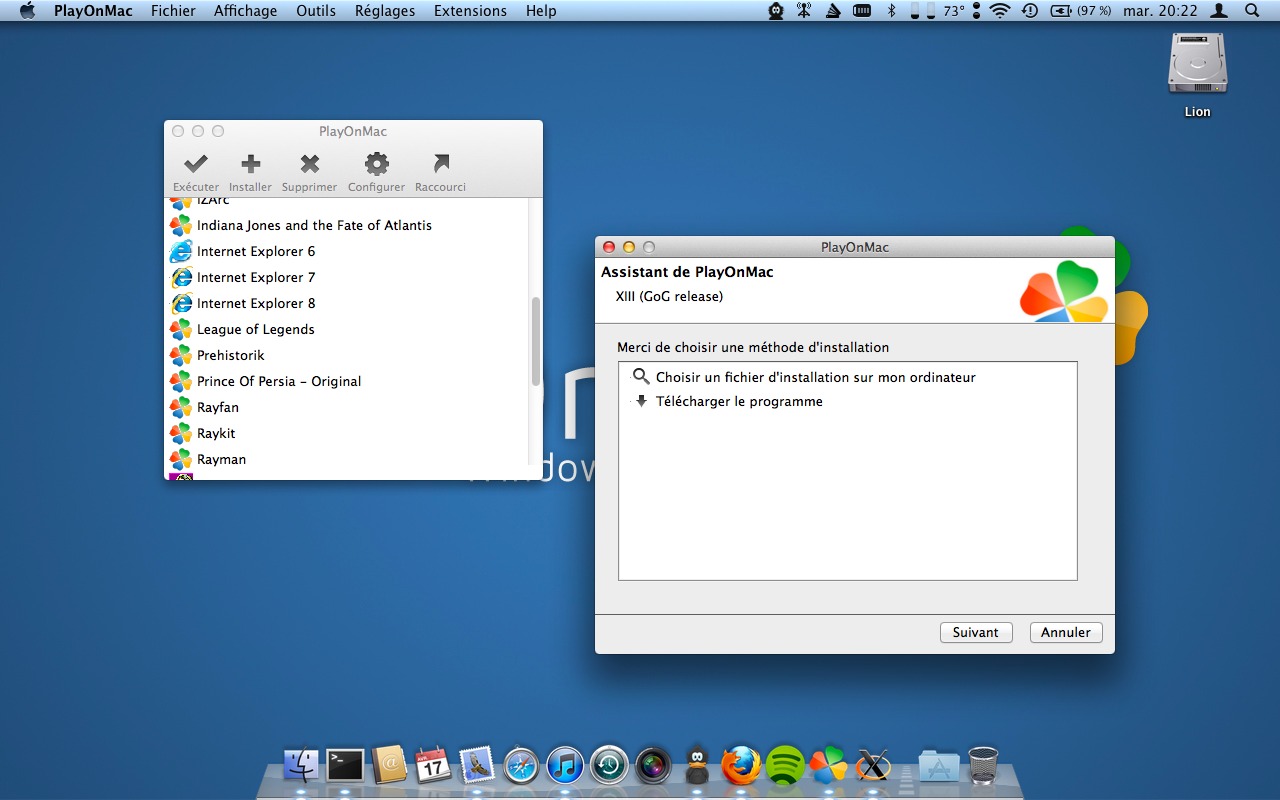This screenshot has height=800, width=1280.
Task: Click the Exécuter checkmark toolbar icon
Action: pyautogui.click(x=196, y=165)
